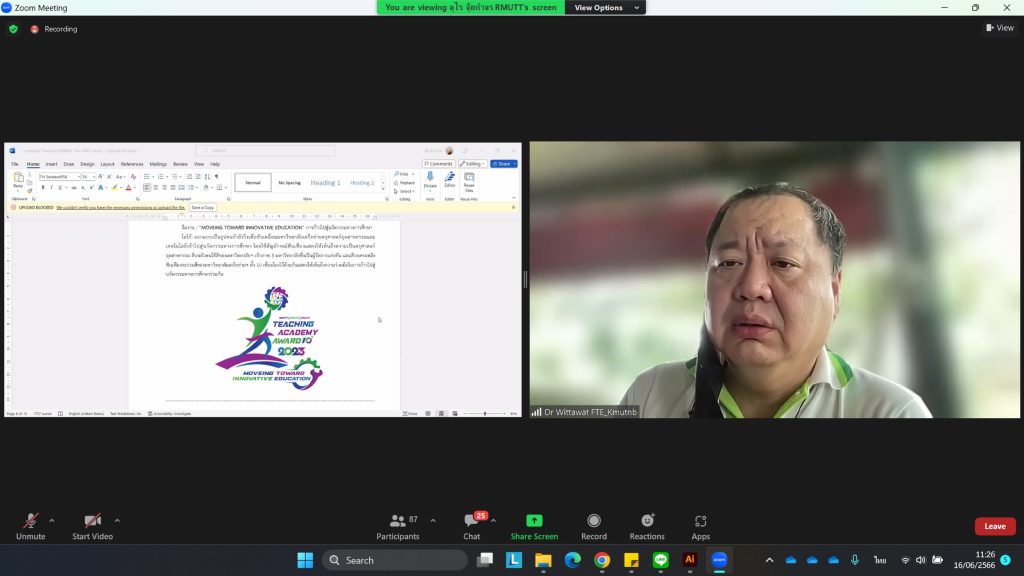Open the View layout menu
Viewport: 1024px width, 576px height.
click(x=999, y=28)
